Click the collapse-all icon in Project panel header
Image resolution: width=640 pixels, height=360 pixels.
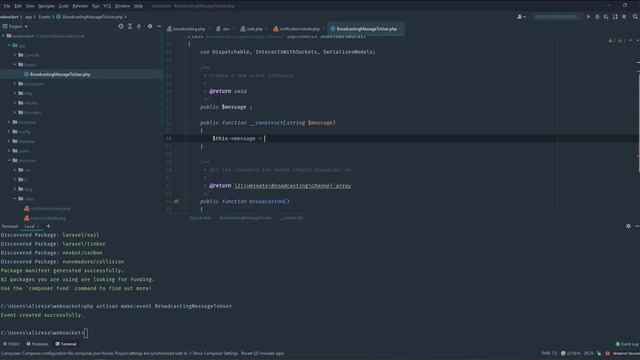(x=139, y=26)
